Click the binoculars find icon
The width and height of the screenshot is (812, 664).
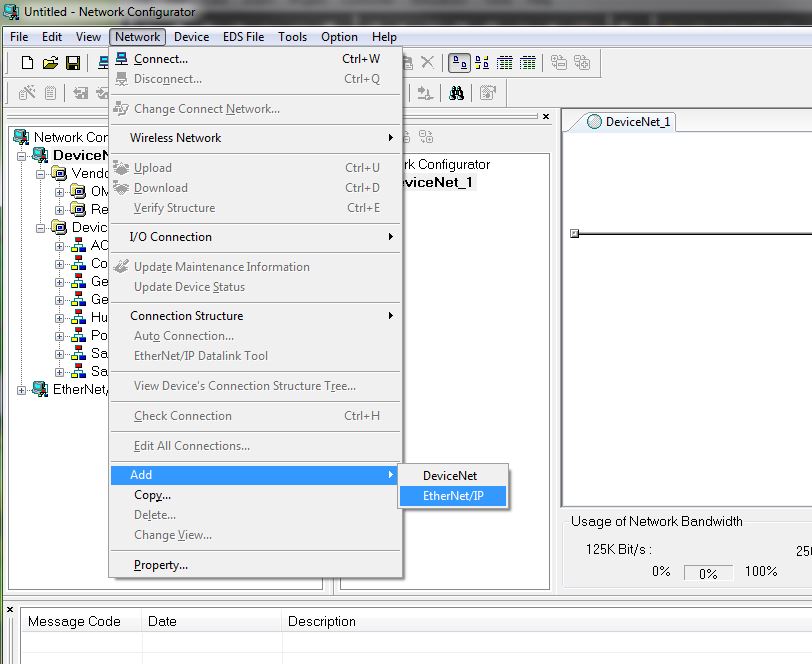point(456,93)
